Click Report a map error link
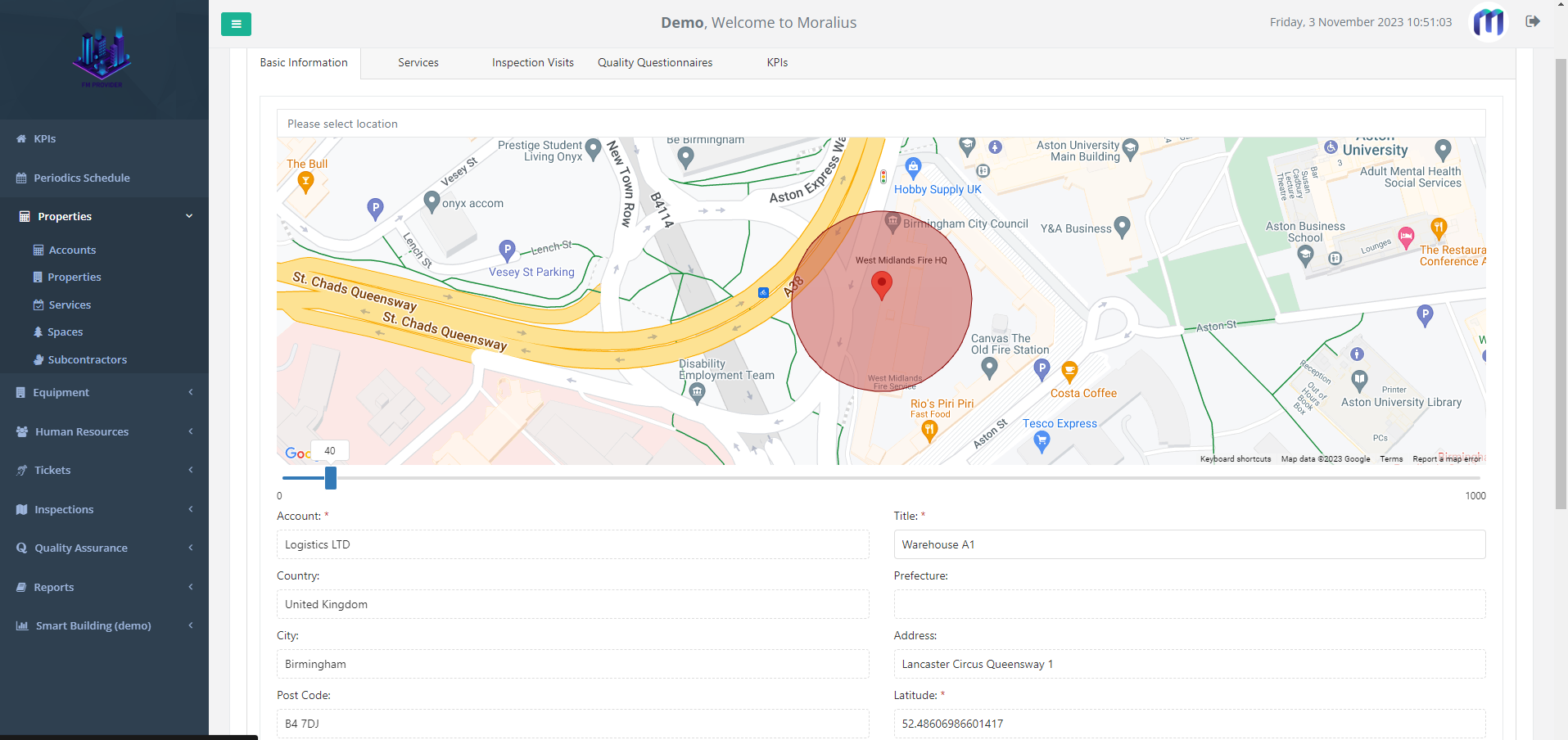The image size is (1568, 740). (1447, 459)
